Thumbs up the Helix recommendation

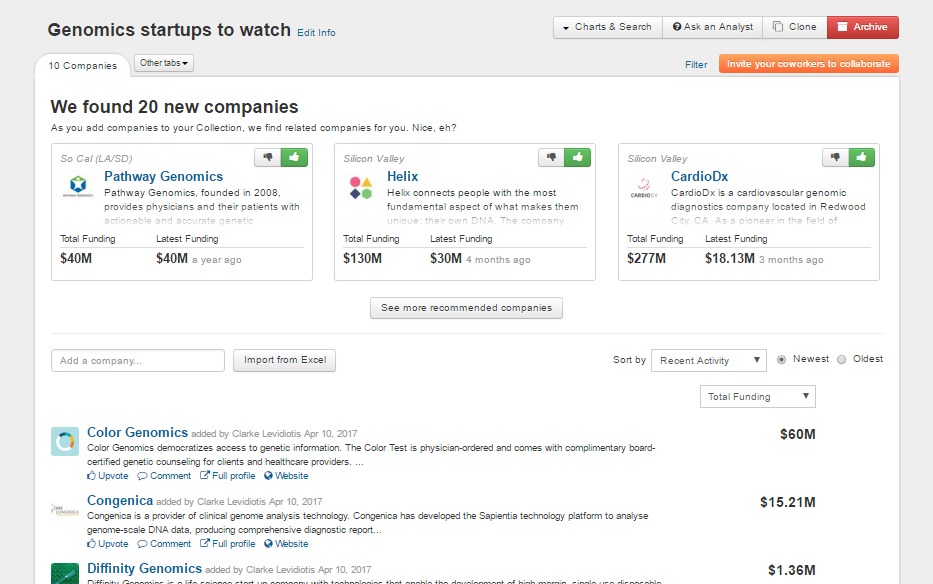coord(578,157)
